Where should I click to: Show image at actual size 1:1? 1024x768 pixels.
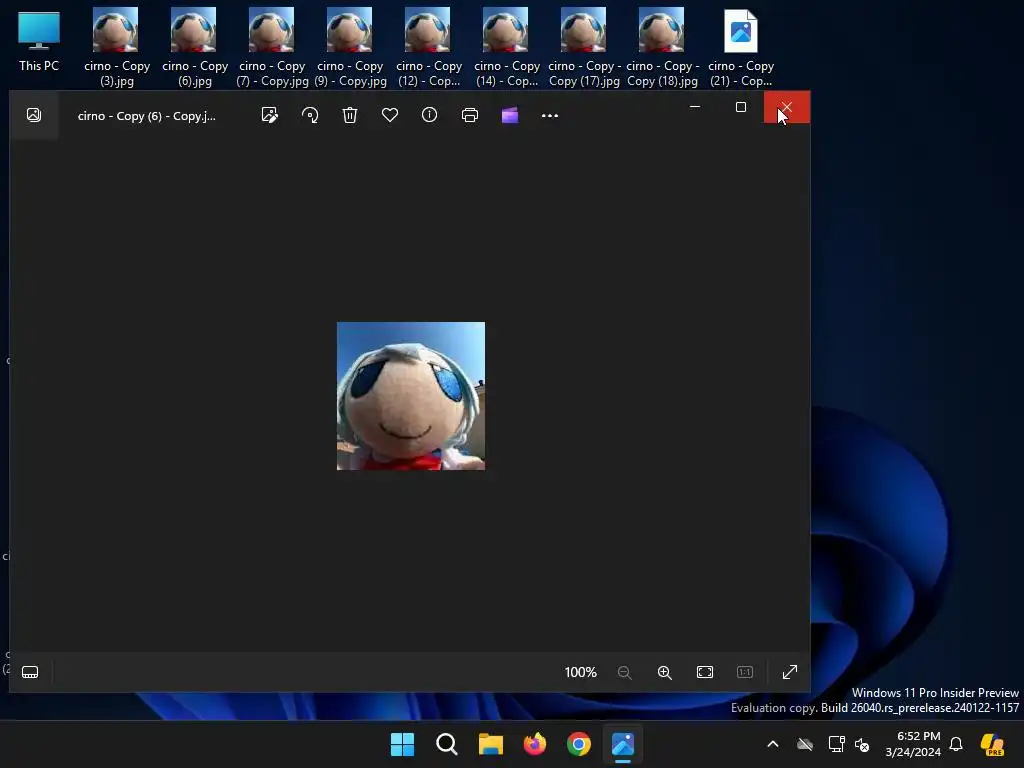[x=745, y=672]
